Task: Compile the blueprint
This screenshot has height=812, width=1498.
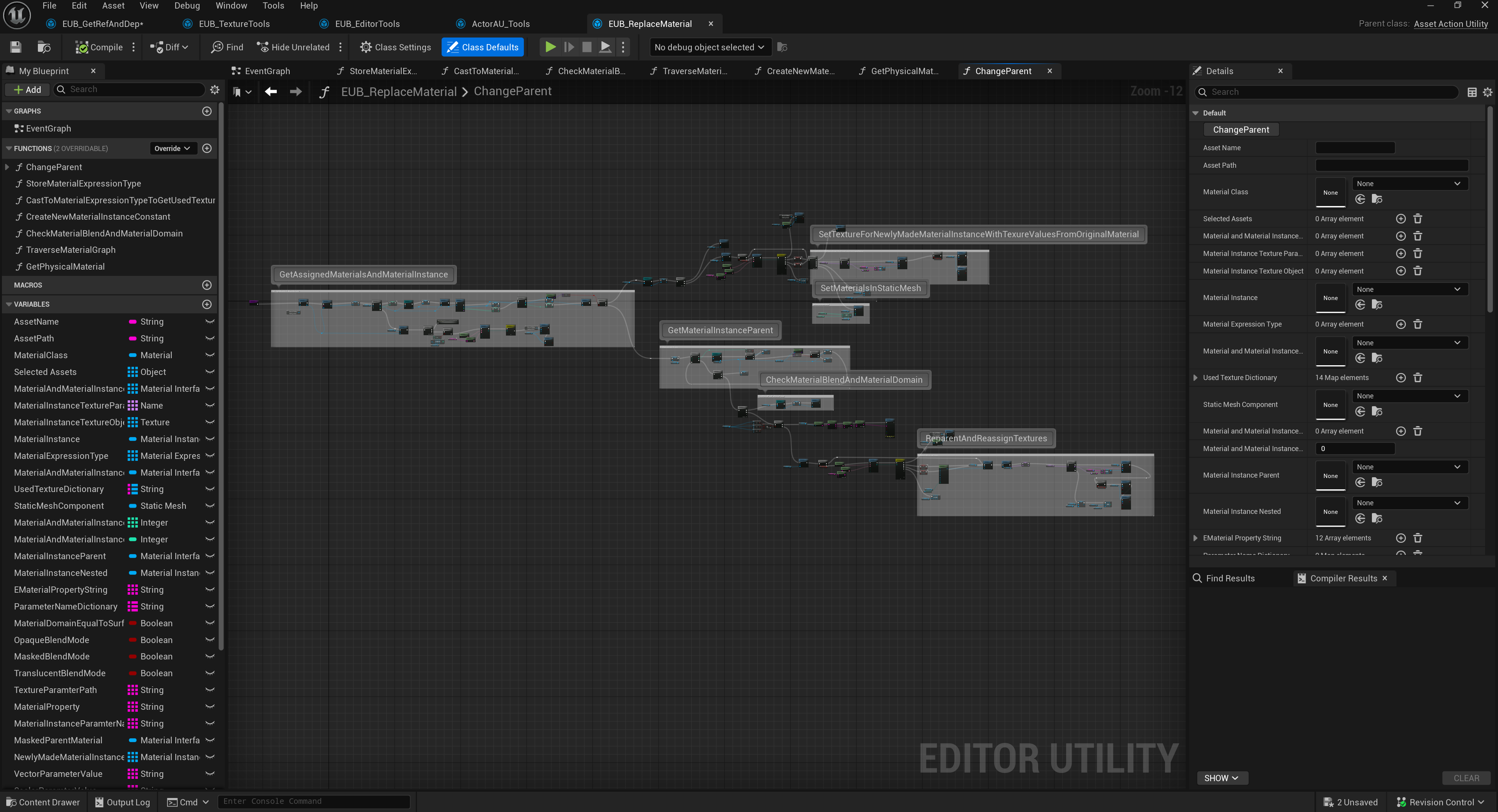Action: 99,47
